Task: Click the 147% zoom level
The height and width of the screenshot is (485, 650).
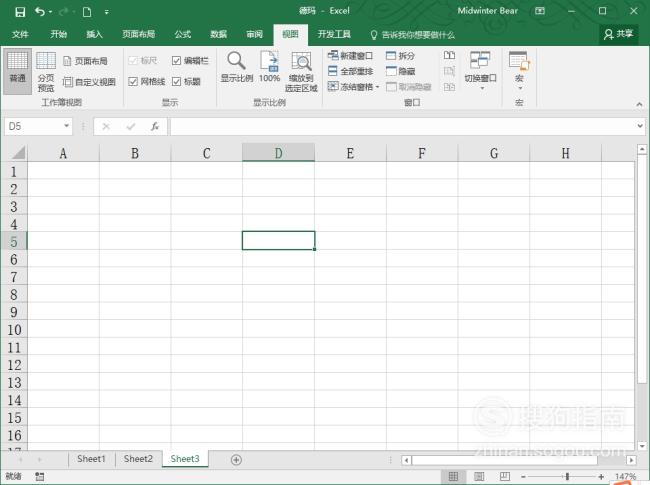Action: click(x=625, y=477)
